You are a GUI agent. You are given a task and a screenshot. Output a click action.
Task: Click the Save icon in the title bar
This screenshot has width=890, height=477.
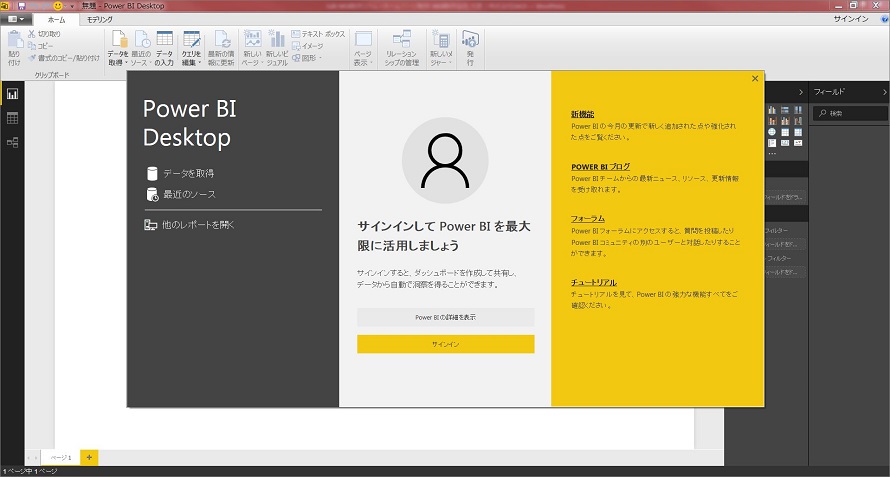pos(22,6)
